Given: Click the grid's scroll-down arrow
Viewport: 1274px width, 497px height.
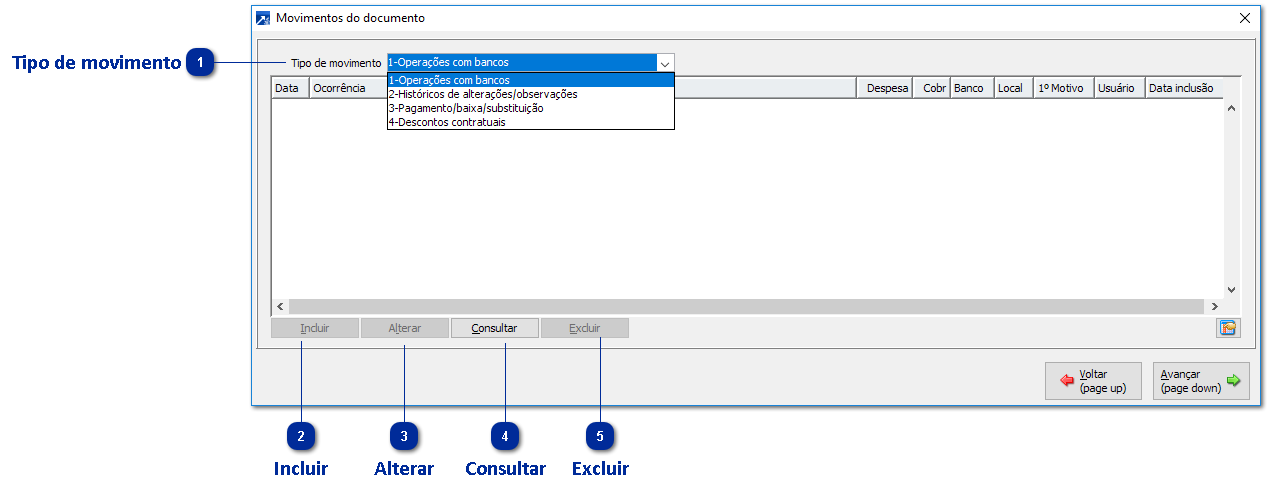Looking at the screenshot, I should [x=1232, y=289].
